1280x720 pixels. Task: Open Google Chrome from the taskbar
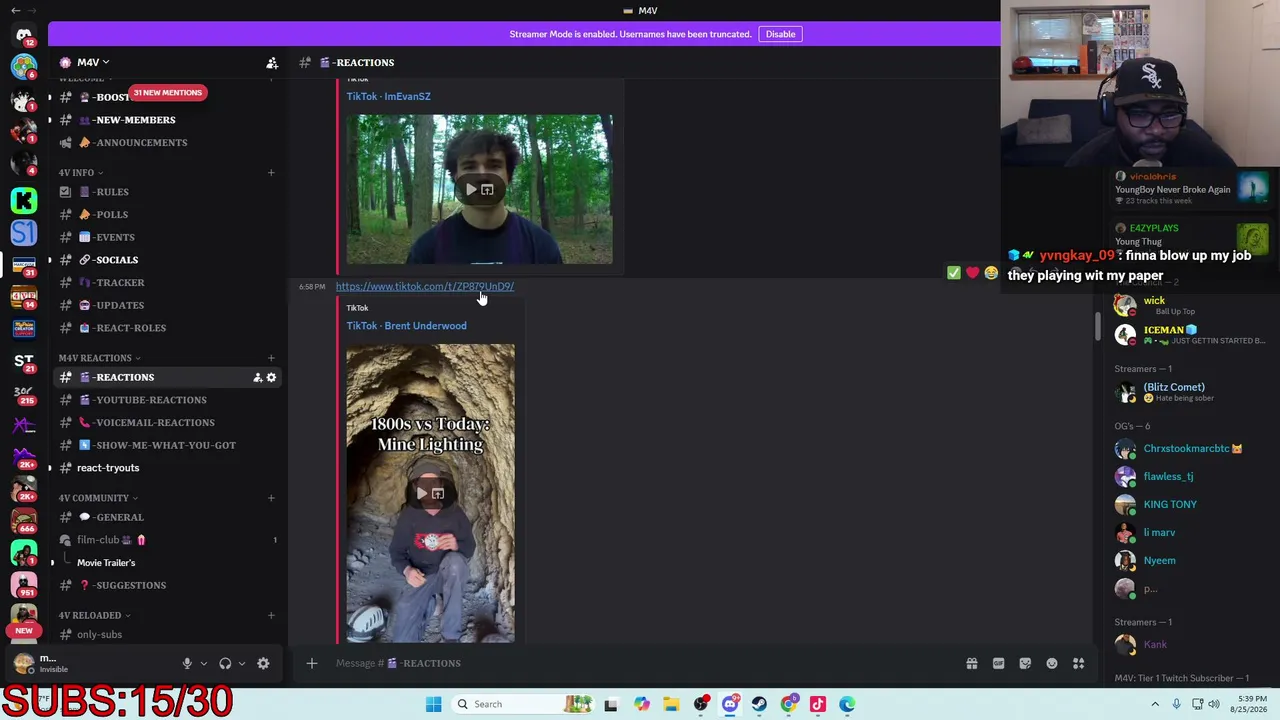point(789,704)
